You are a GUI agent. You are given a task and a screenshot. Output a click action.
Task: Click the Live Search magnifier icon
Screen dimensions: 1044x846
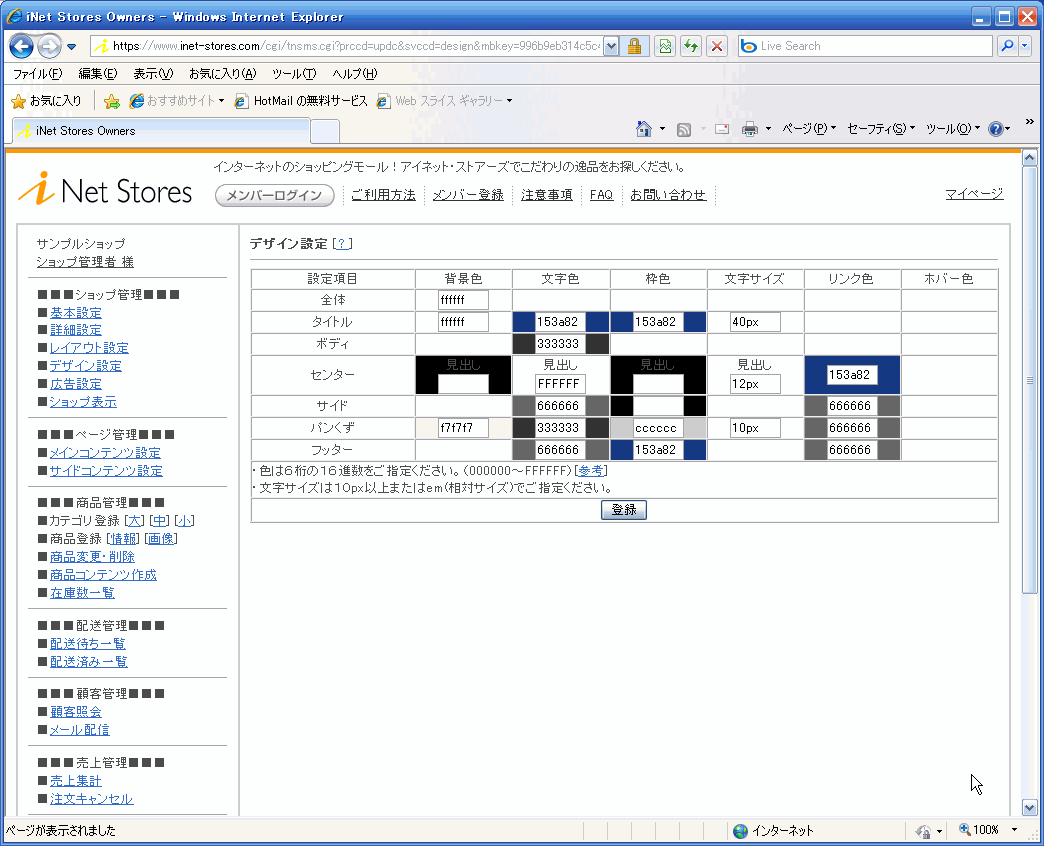(1006, 46)
